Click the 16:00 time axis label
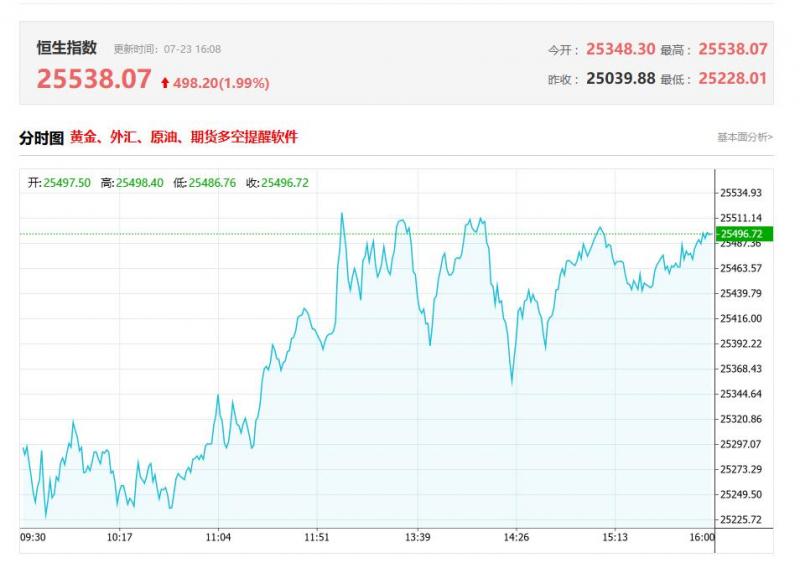This screenshot has width=800, height=563. point(702,537)
